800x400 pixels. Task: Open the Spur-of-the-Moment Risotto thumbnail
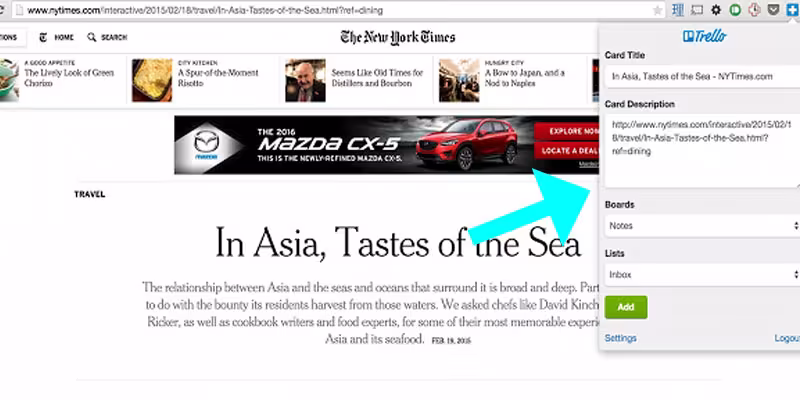152,80
